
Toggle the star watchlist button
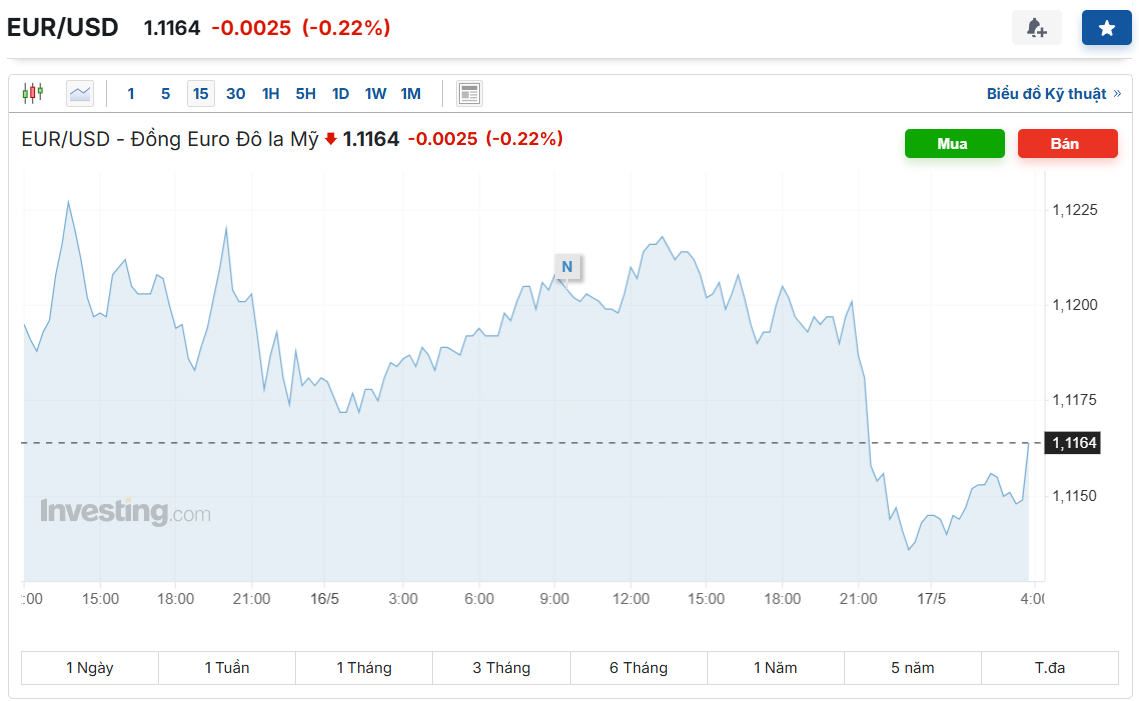tap(1106, 28)
